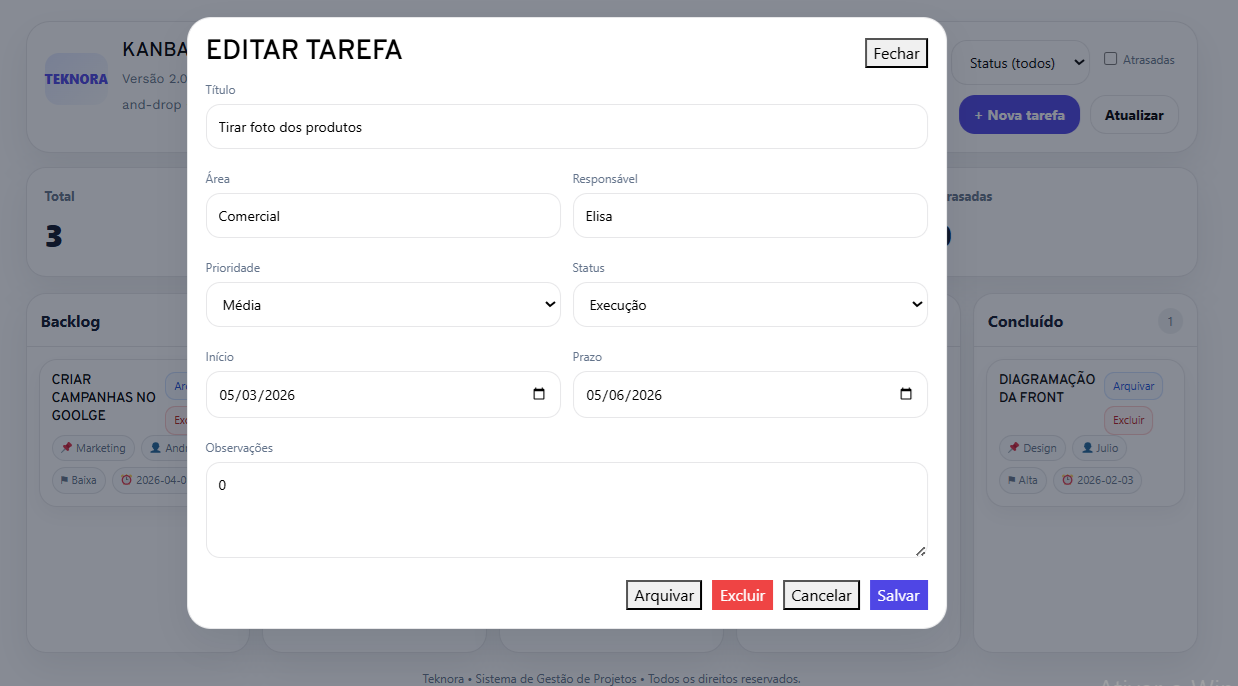1238x686 pixels.
Task: Click the red Excluir button in the modal
Action: [742, 595]
